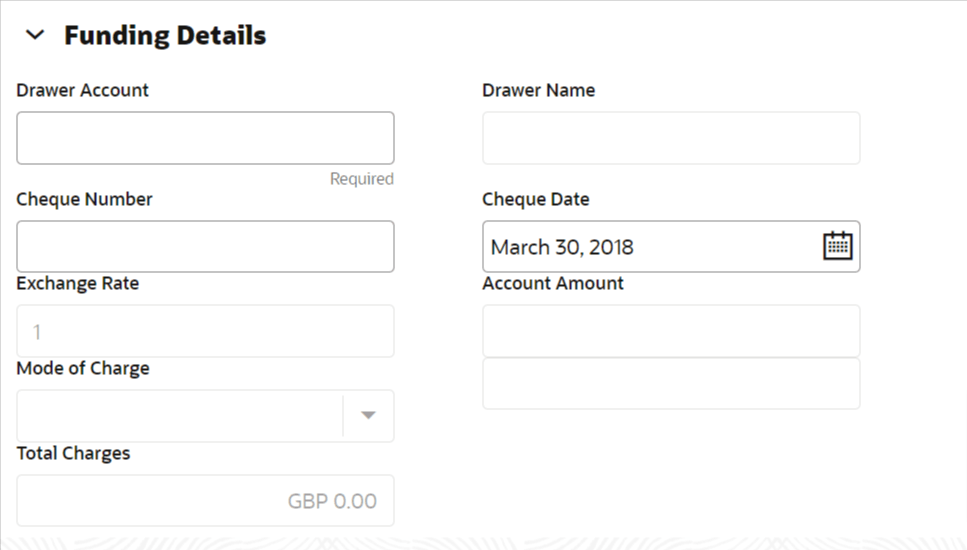Collapse the Funding Details section chevron
The width and height of the screenshot is (967, 550).
pyautogui.click(x=35, y=36)
